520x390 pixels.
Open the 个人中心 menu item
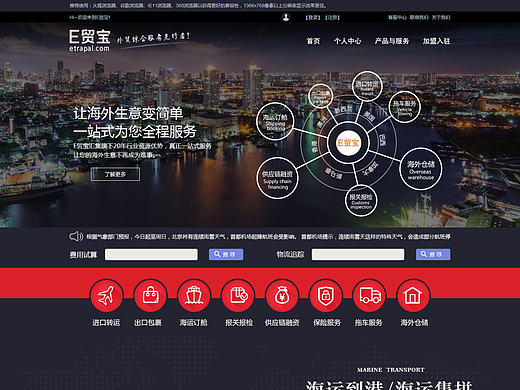click(x=347, y=41)
